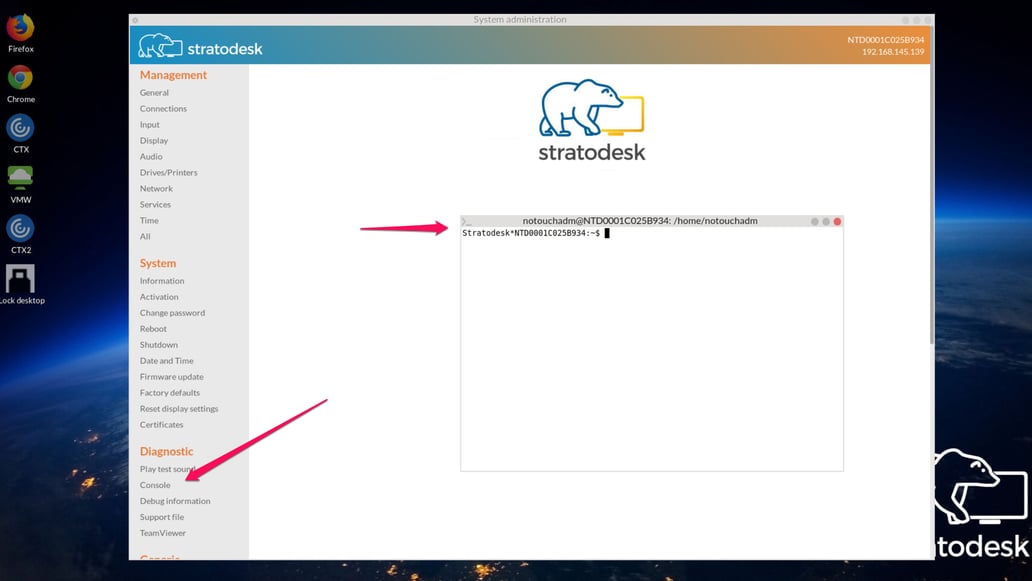Image resolution: width=1032 pixels, height=581 pixels.
Task: Open Chrome using its desktop icon
Action: pos(20,78)
